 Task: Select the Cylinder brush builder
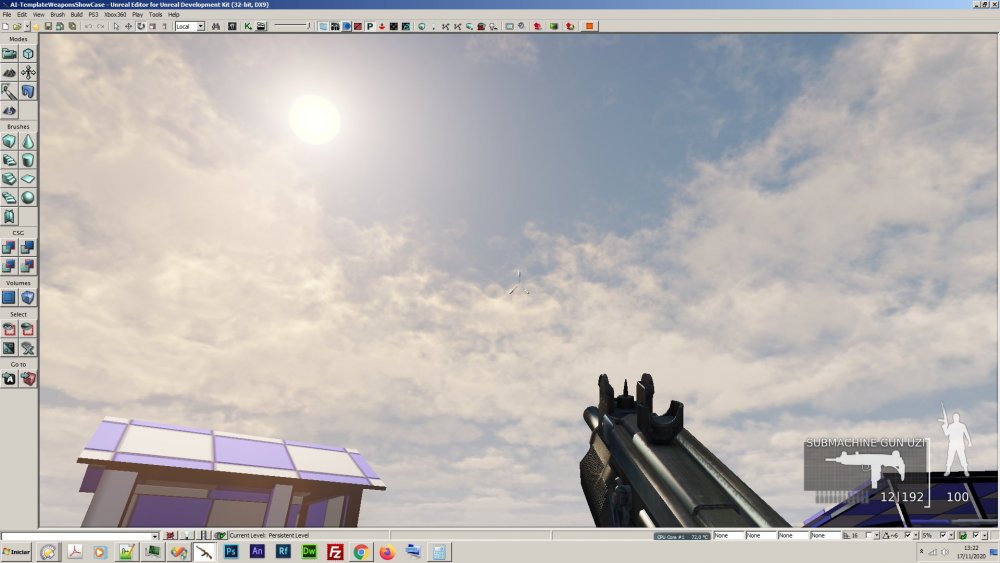[x=27, y=160]
